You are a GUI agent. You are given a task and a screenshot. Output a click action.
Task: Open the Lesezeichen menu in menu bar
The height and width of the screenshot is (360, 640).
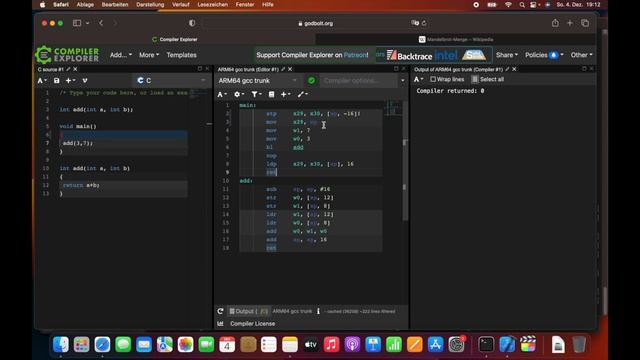212,4
